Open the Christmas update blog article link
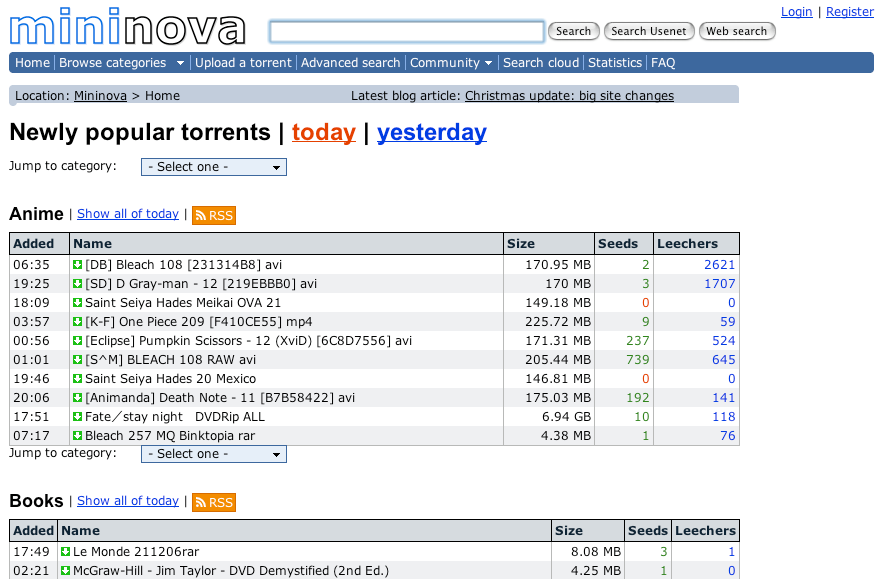The height and width of the screenshot is (579, 883). pyautogui.click(x=569, y=96)
